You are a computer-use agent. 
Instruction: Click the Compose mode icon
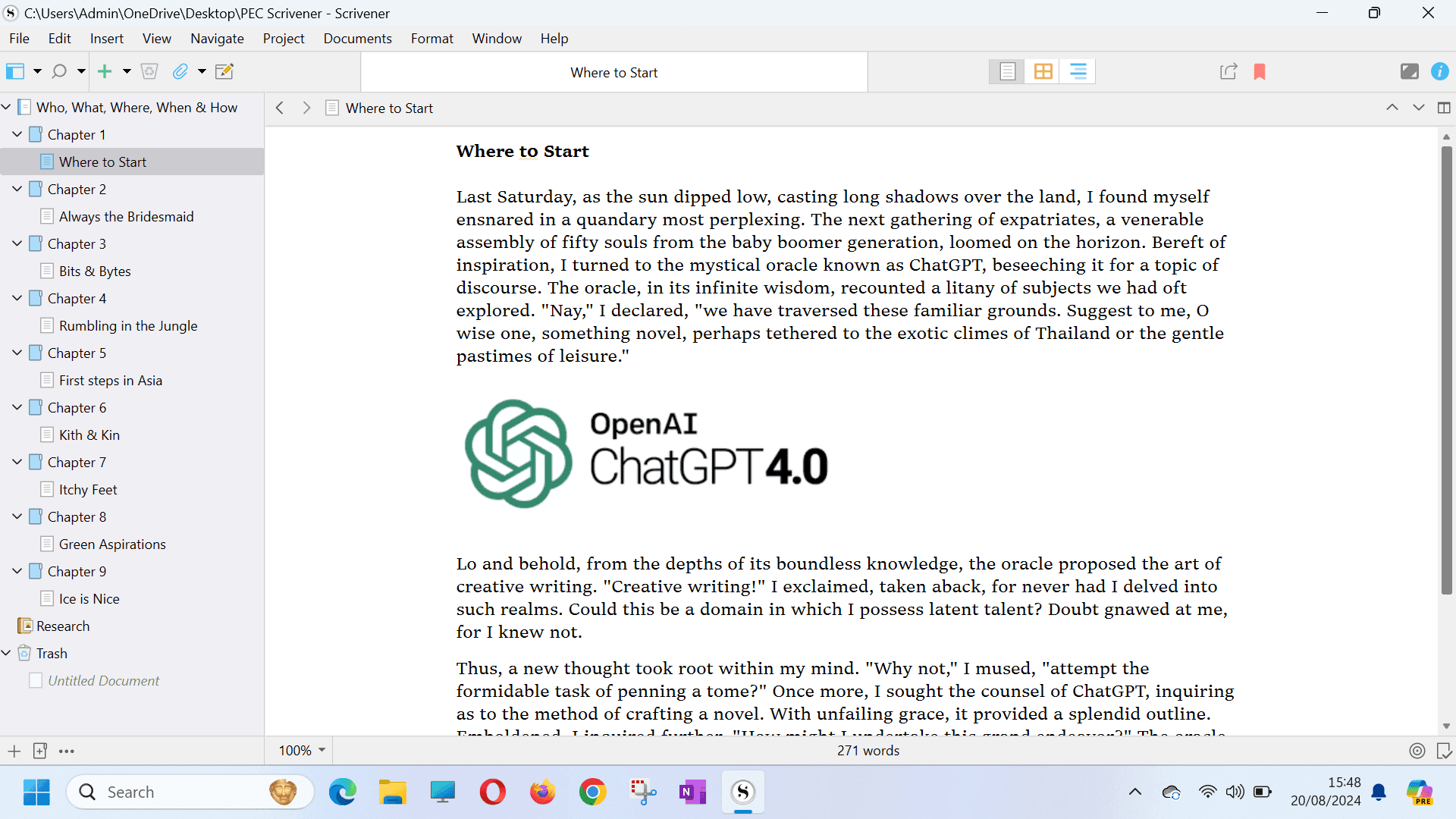[x=1409, y=71]
